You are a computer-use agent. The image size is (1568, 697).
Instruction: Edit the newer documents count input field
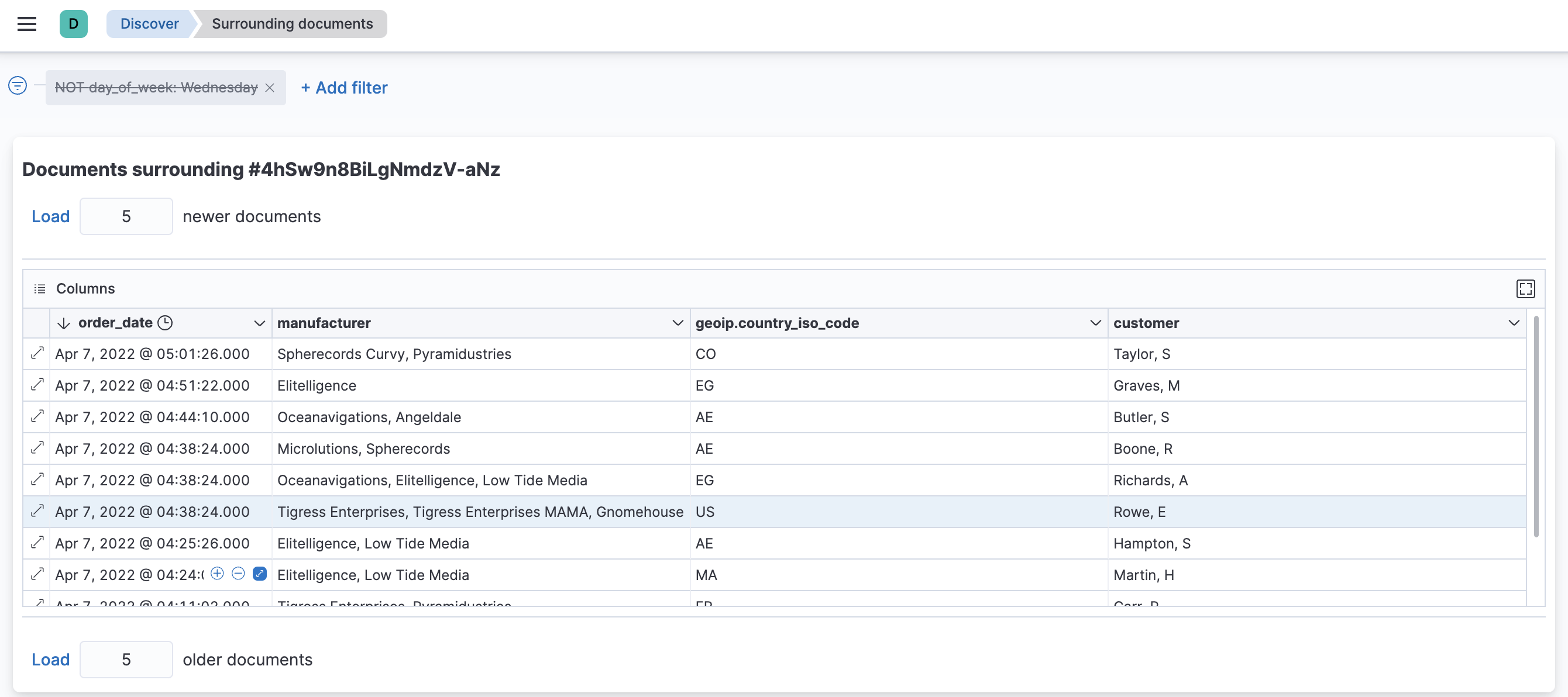pyautogui.click(x=126, y=216)
